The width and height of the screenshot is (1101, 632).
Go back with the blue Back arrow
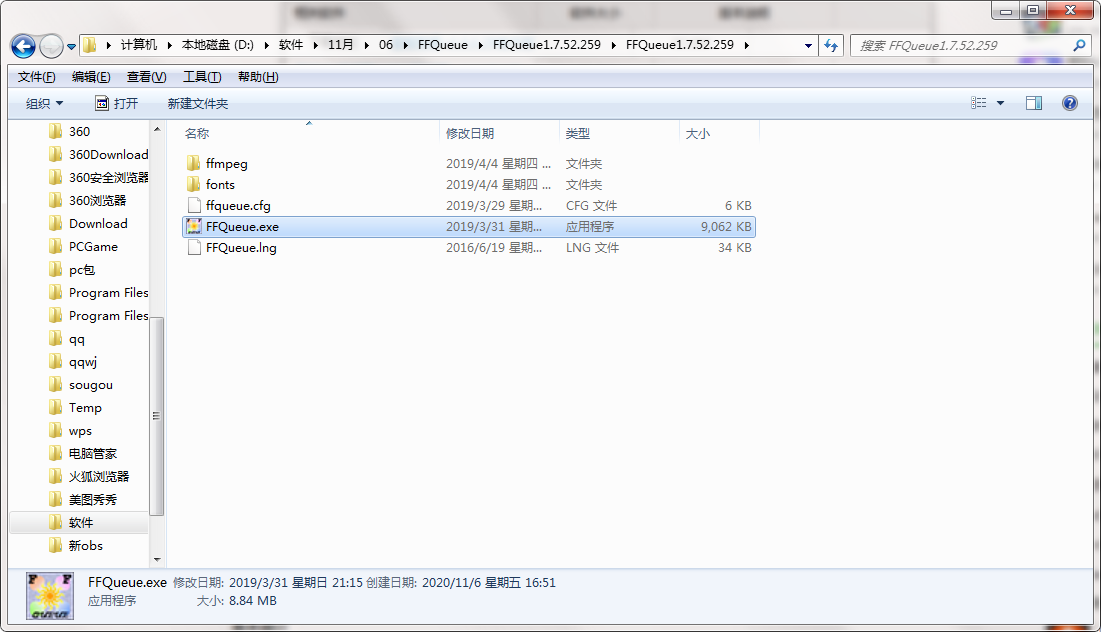23,46
